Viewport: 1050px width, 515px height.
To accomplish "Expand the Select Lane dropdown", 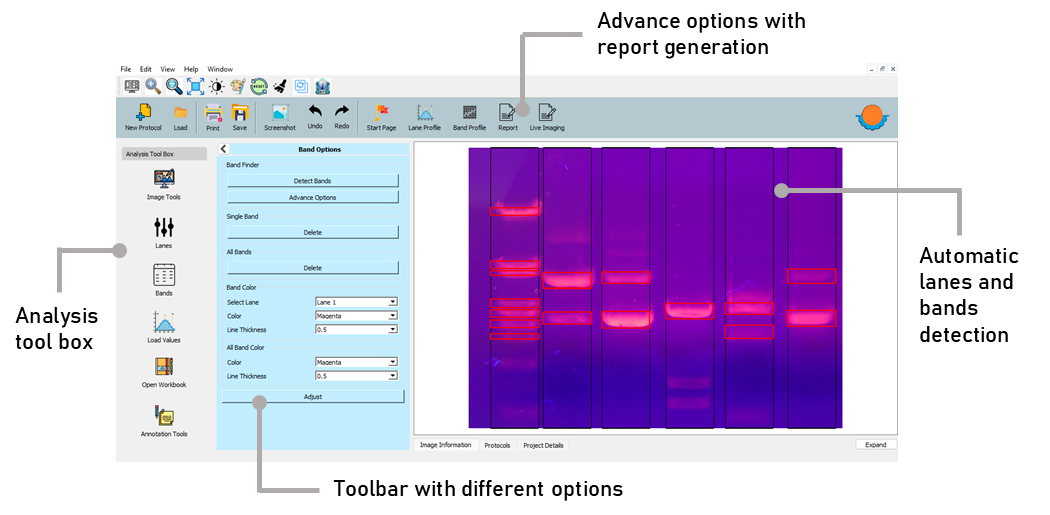I will 356,302.
